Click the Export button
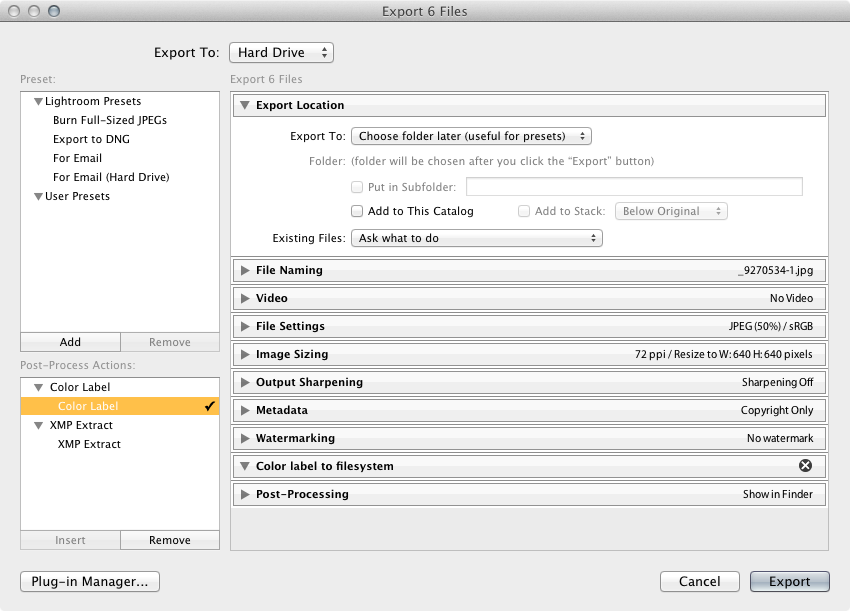 (x=789, y=582)
